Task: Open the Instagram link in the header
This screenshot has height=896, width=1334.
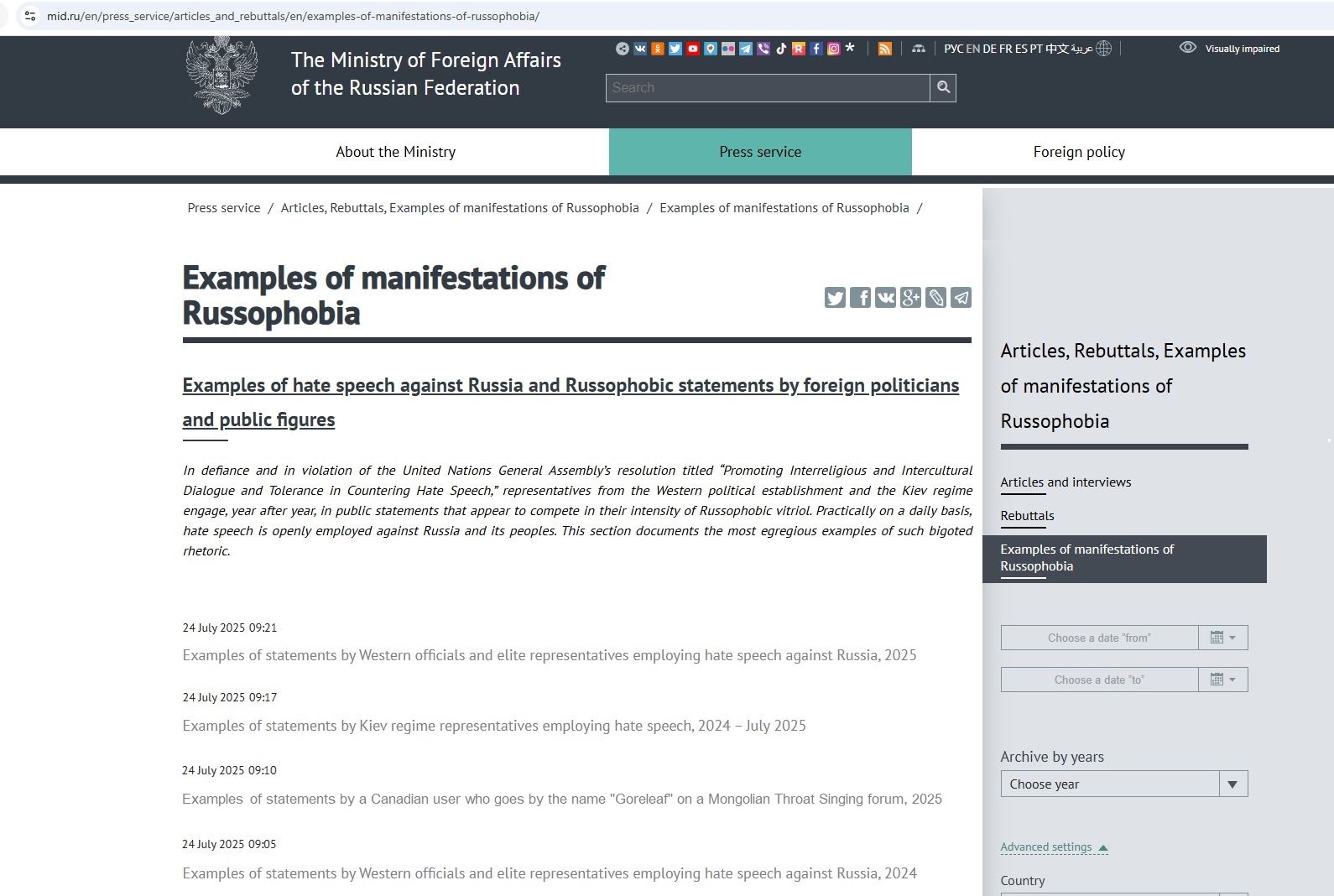Action: (834, 49)
